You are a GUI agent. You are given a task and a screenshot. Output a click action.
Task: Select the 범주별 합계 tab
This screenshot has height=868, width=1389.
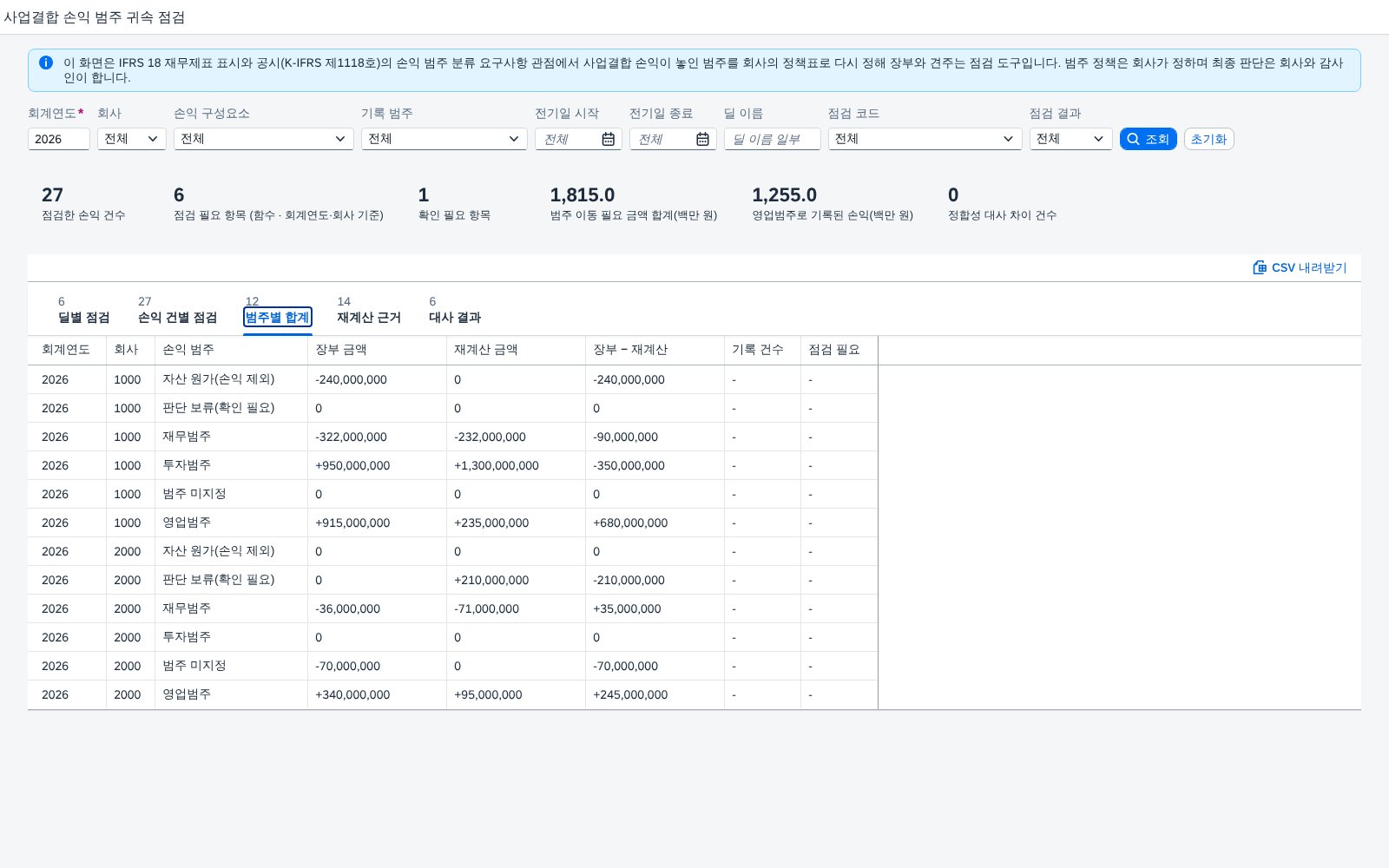pos(278,317)
